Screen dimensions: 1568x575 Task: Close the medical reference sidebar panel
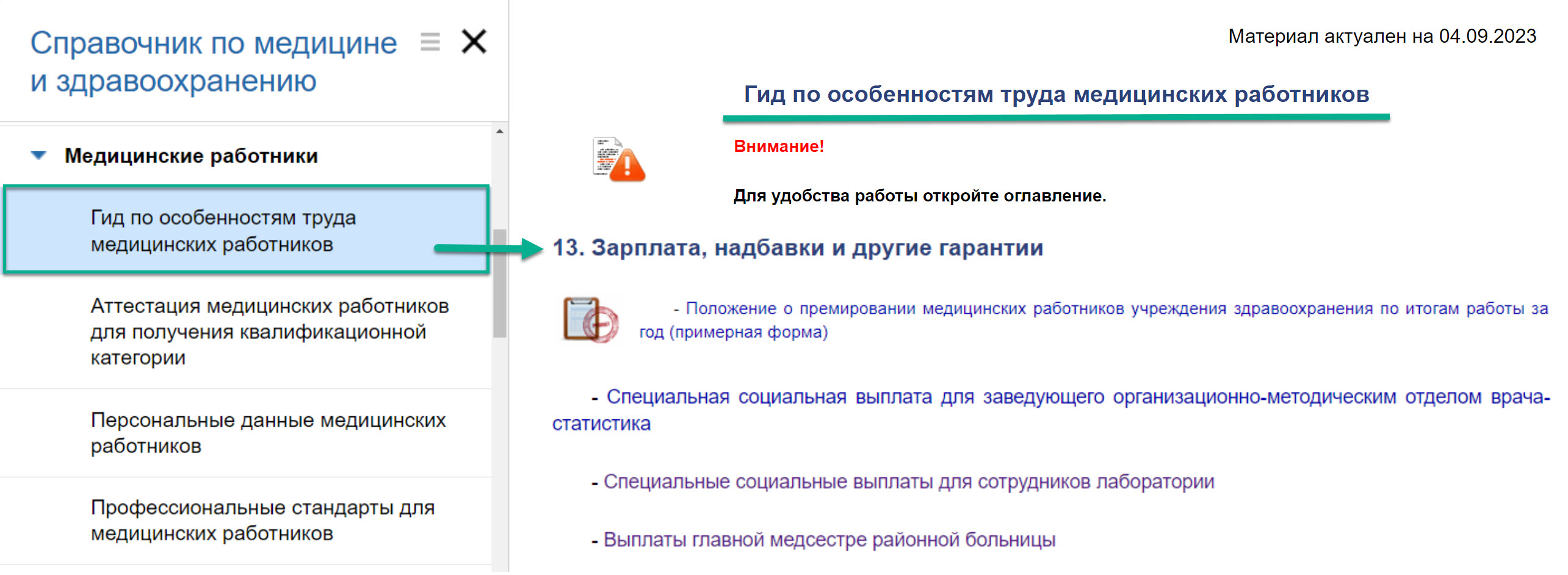click(x=474, y=42)
